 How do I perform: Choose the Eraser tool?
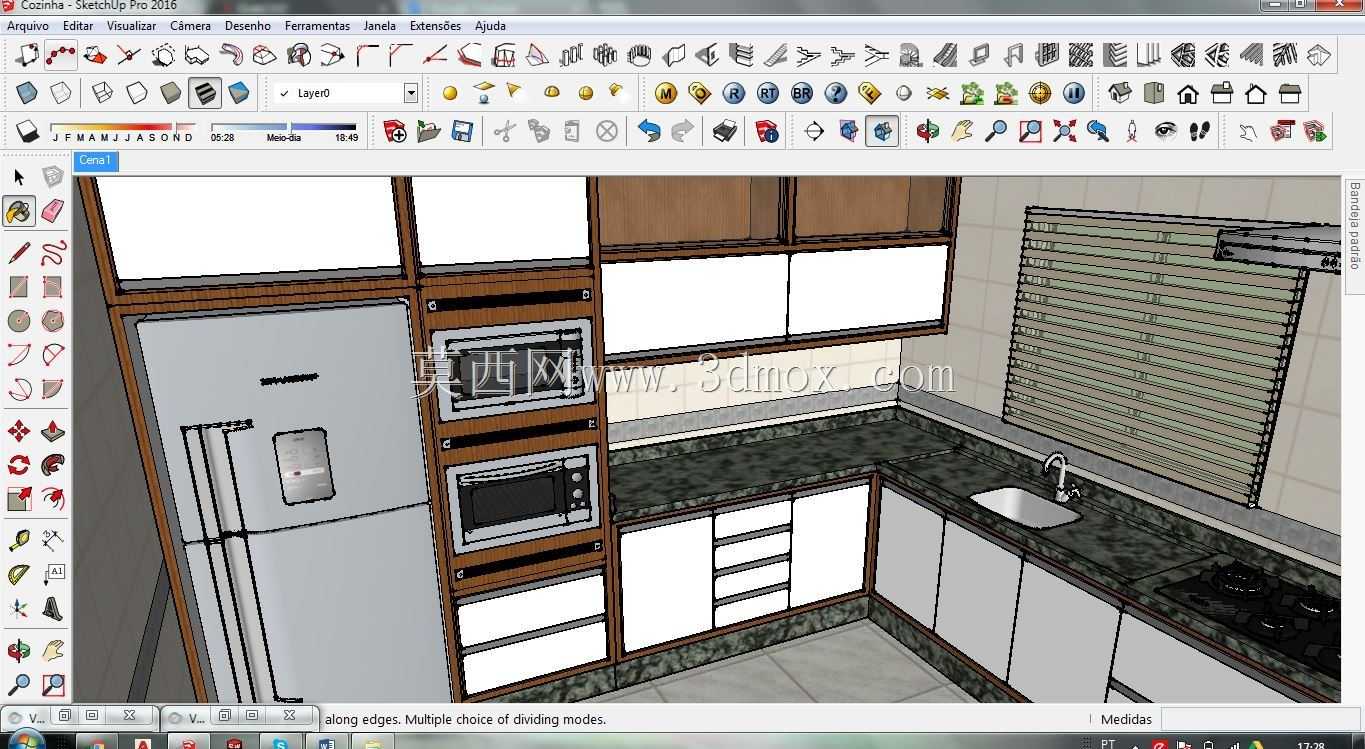point(53,211)
